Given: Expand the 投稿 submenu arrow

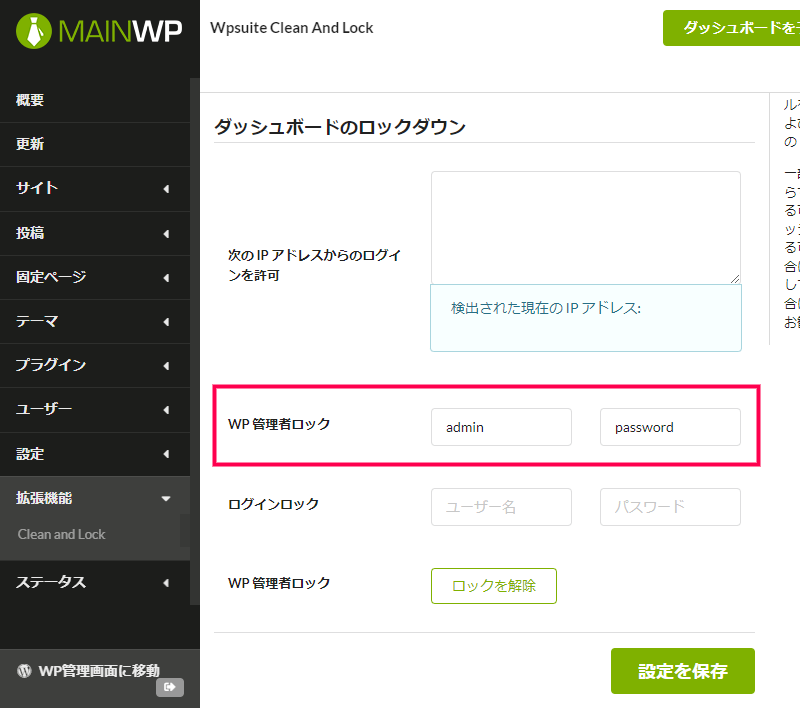Looking at the screenshot, I should click(x=166, y=234).
